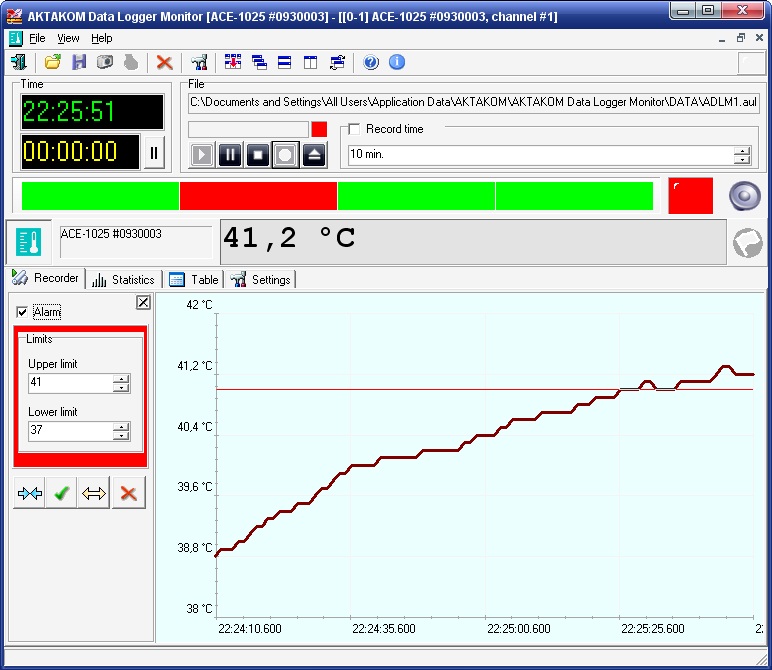The height and width of the screenshot is (670, 772).
Task: Tile windows horizontally via toolbar icon
Action: click(x=285, y=62)
